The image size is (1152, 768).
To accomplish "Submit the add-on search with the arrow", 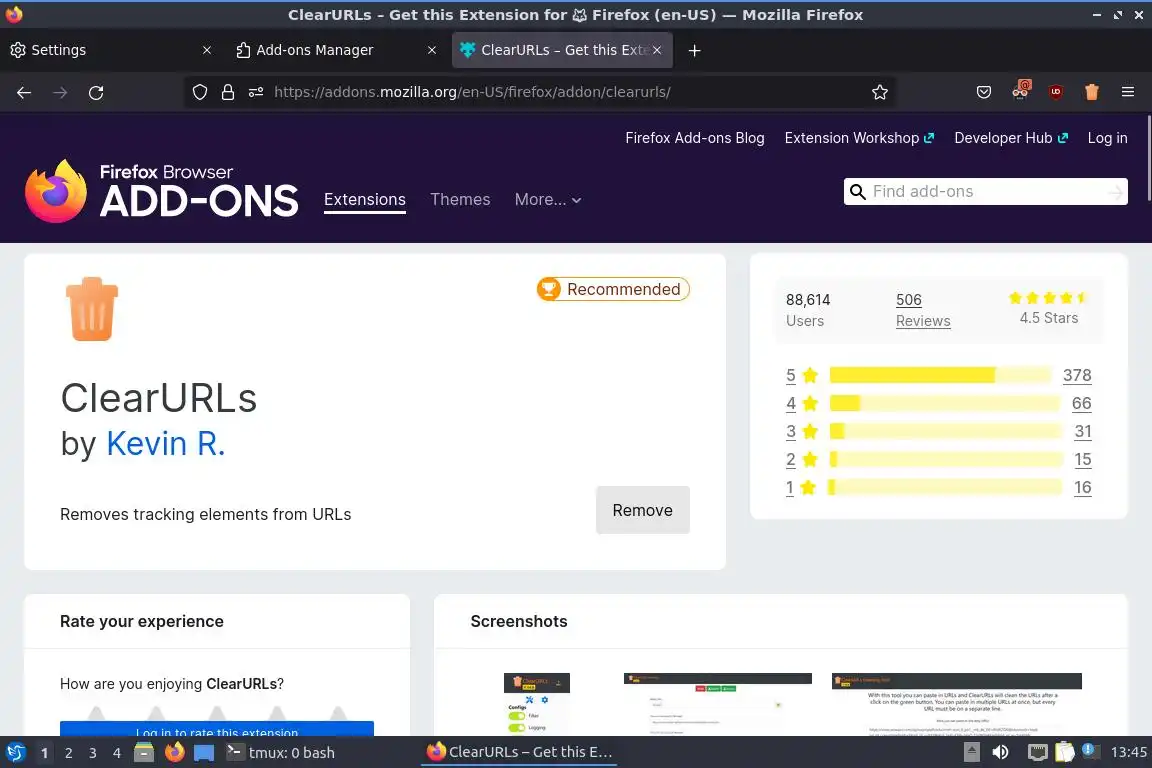I will click(x=1115, y=192).
